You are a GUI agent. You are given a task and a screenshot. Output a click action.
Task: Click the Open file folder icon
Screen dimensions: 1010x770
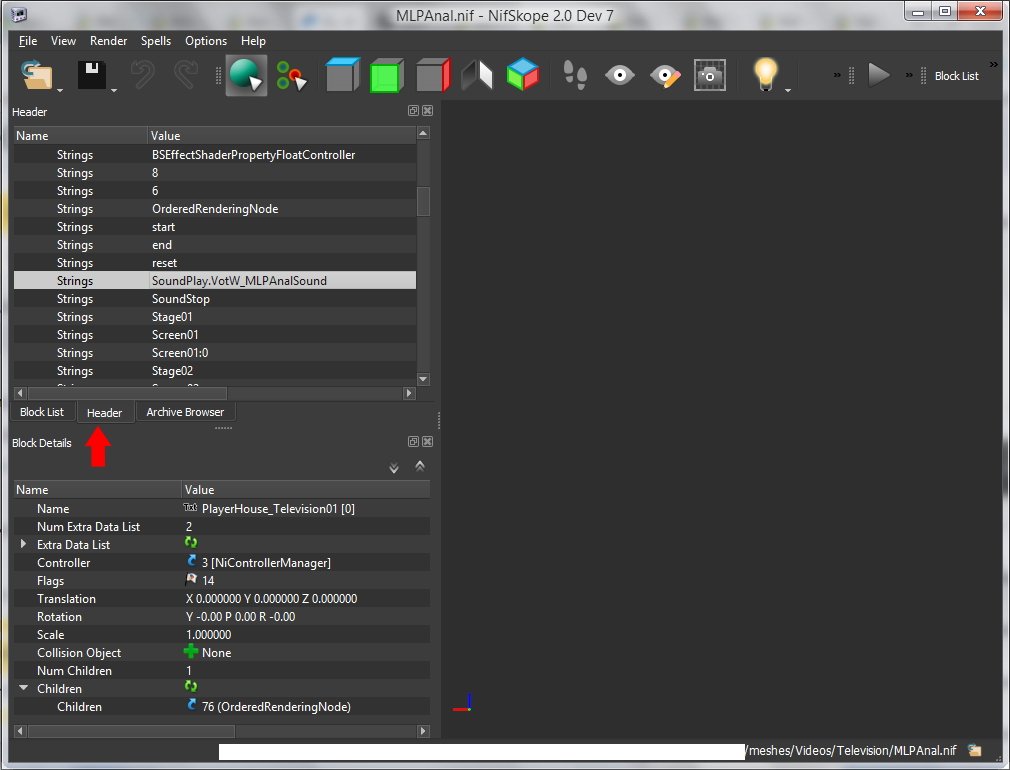(x=36, y=75)
